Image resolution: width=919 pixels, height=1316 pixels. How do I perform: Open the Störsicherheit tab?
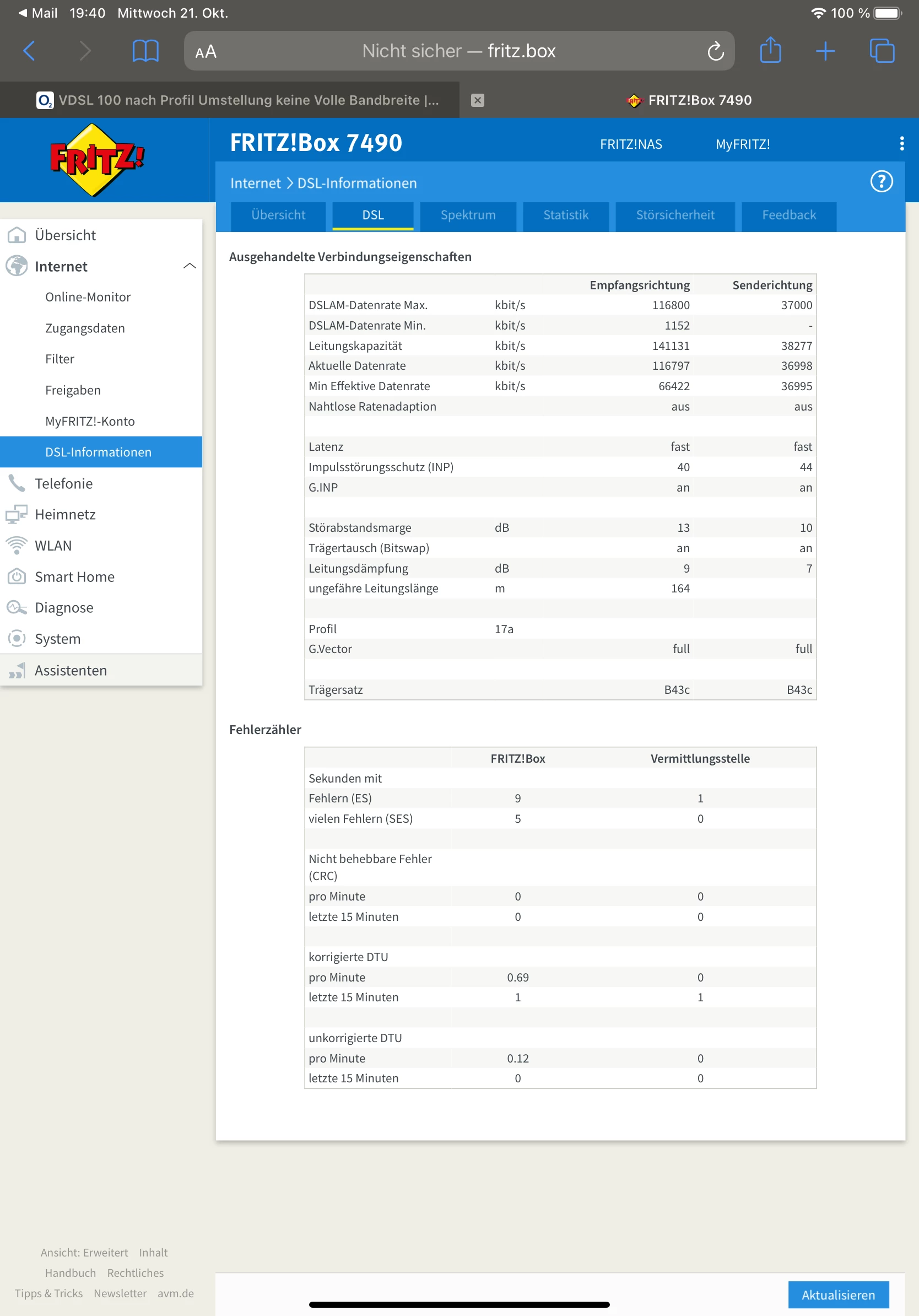(x=675, y=215)
